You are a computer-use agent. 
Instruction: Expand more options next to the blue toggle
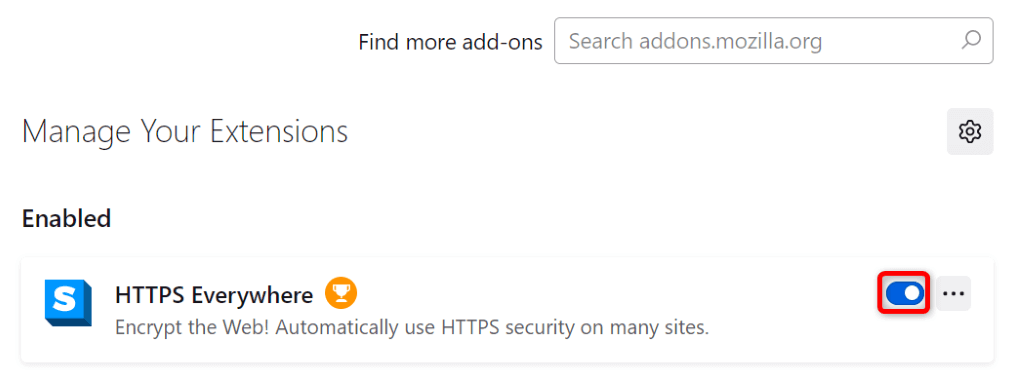point(953,293)
